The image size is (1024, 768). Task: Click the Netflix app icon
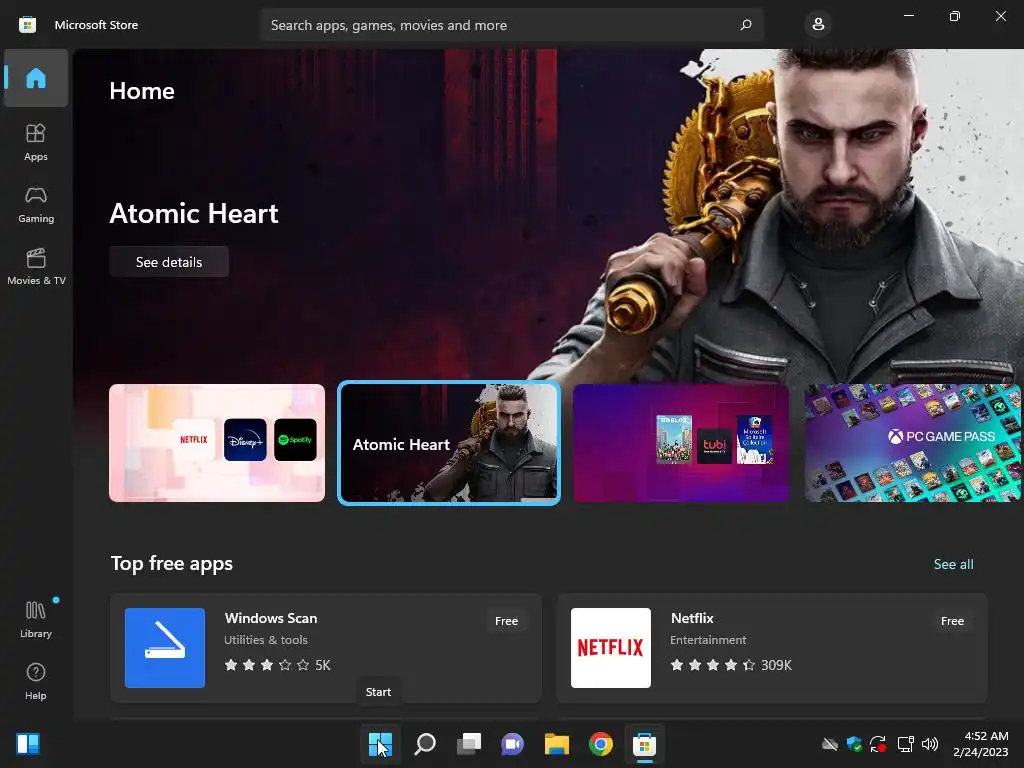611,648
